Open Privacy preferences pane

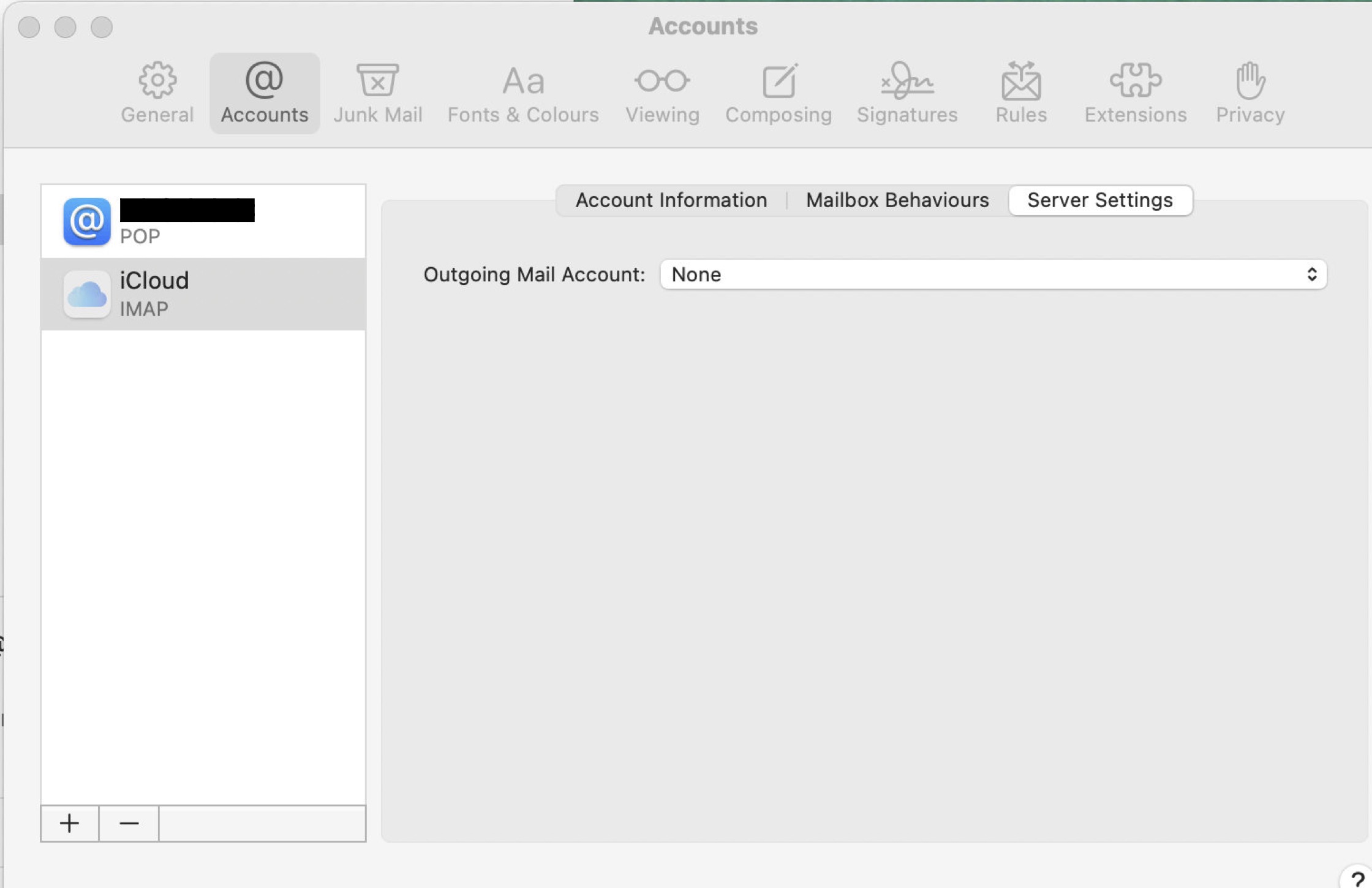1249,93
